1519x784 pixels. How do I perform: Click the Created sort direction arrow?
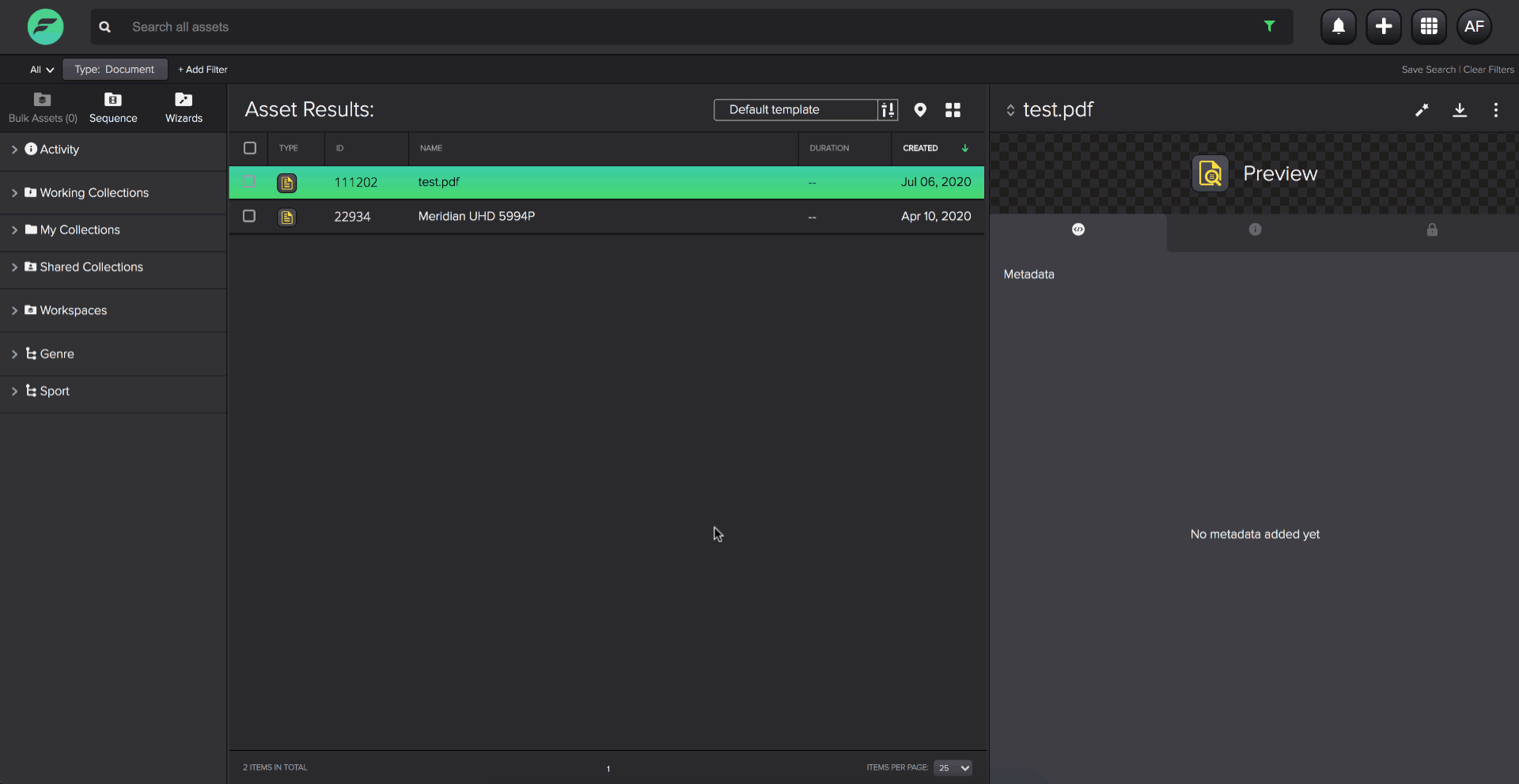pyautogui.click(x=965, y=148)
